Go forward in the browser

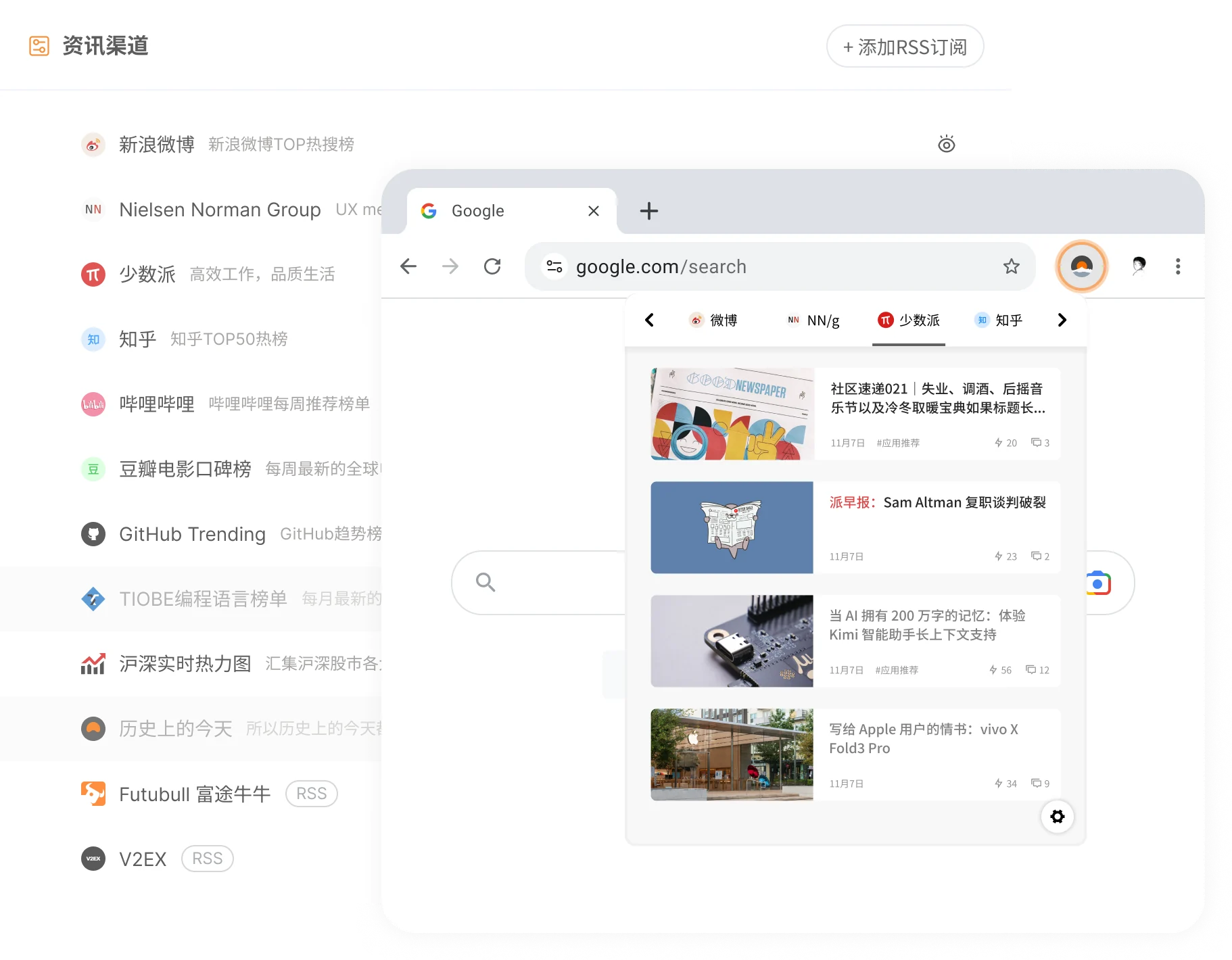pos(450,266)
